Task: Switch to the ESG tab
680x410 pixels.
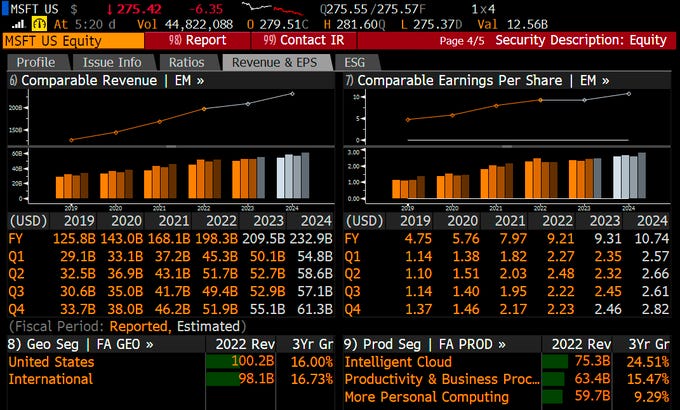Action: click(x=355, y=62)
